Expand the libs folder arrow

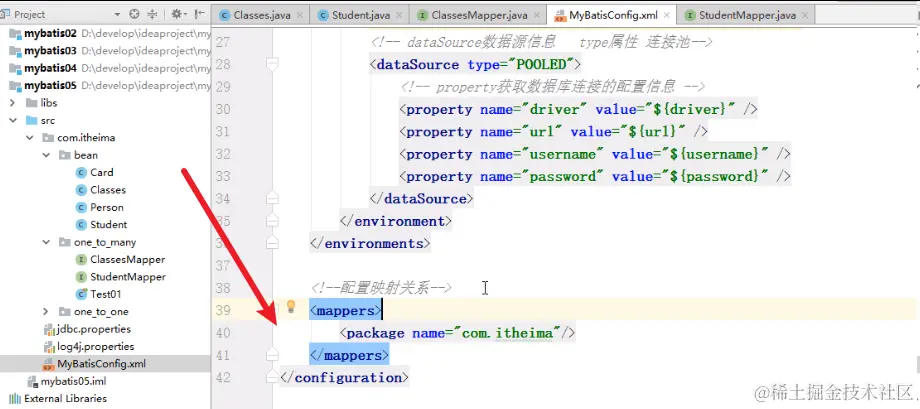[12, 103]
